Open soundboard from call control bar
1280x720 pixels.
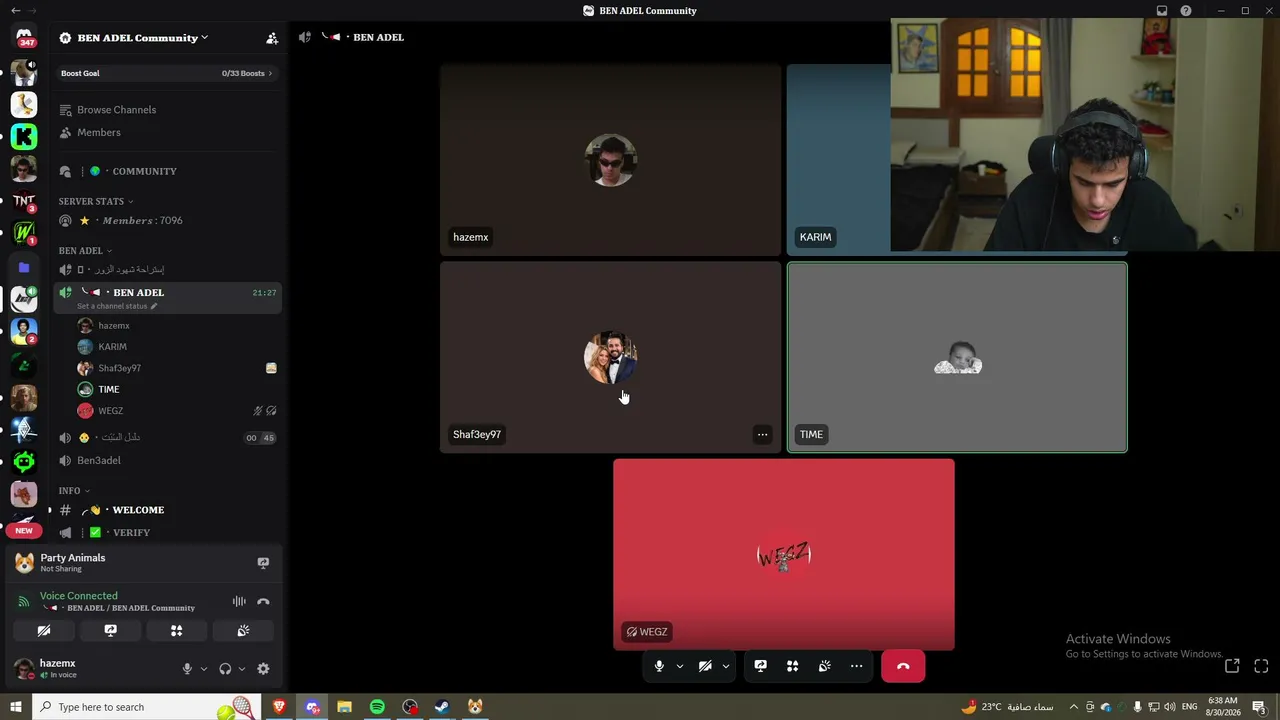tap(825, 666)
